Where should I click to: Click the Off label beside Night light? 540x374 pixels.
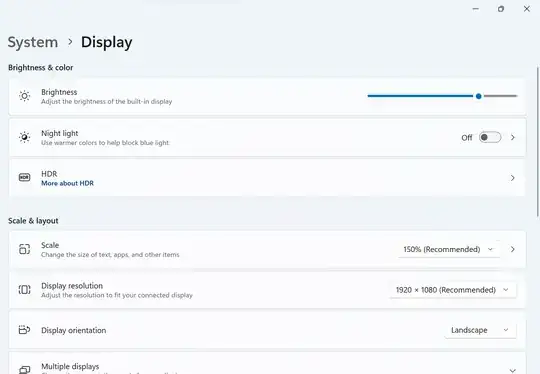pyautogui.click(x=467, y=138)
